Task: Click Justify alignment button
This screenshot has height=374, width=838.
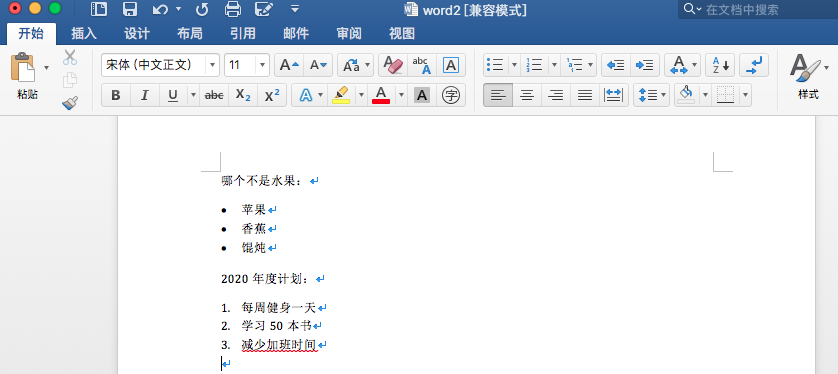Action: [x=585, y=95]
